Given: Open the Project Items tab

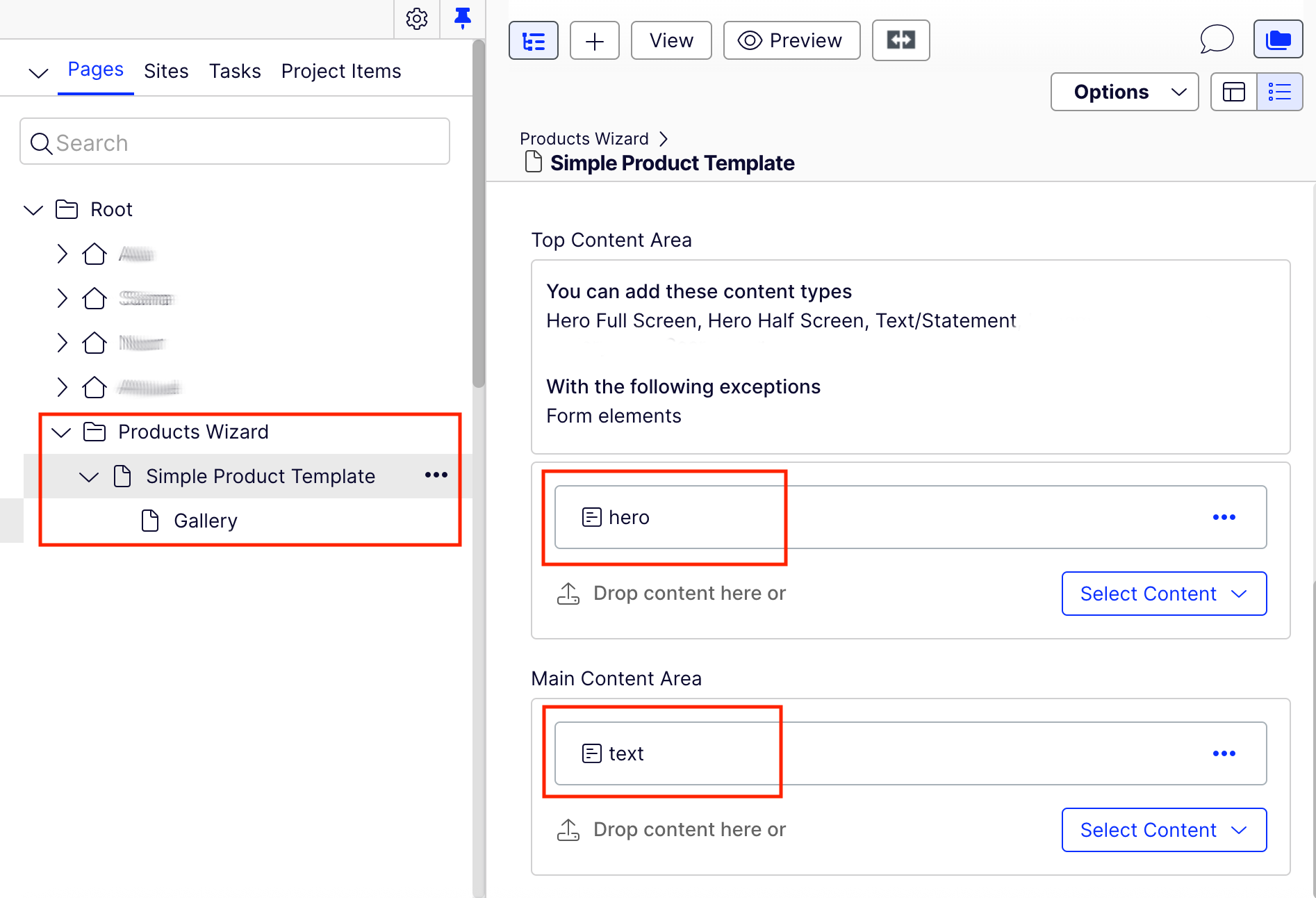Looking at the screenshot, I should click(x=341, y=71).
